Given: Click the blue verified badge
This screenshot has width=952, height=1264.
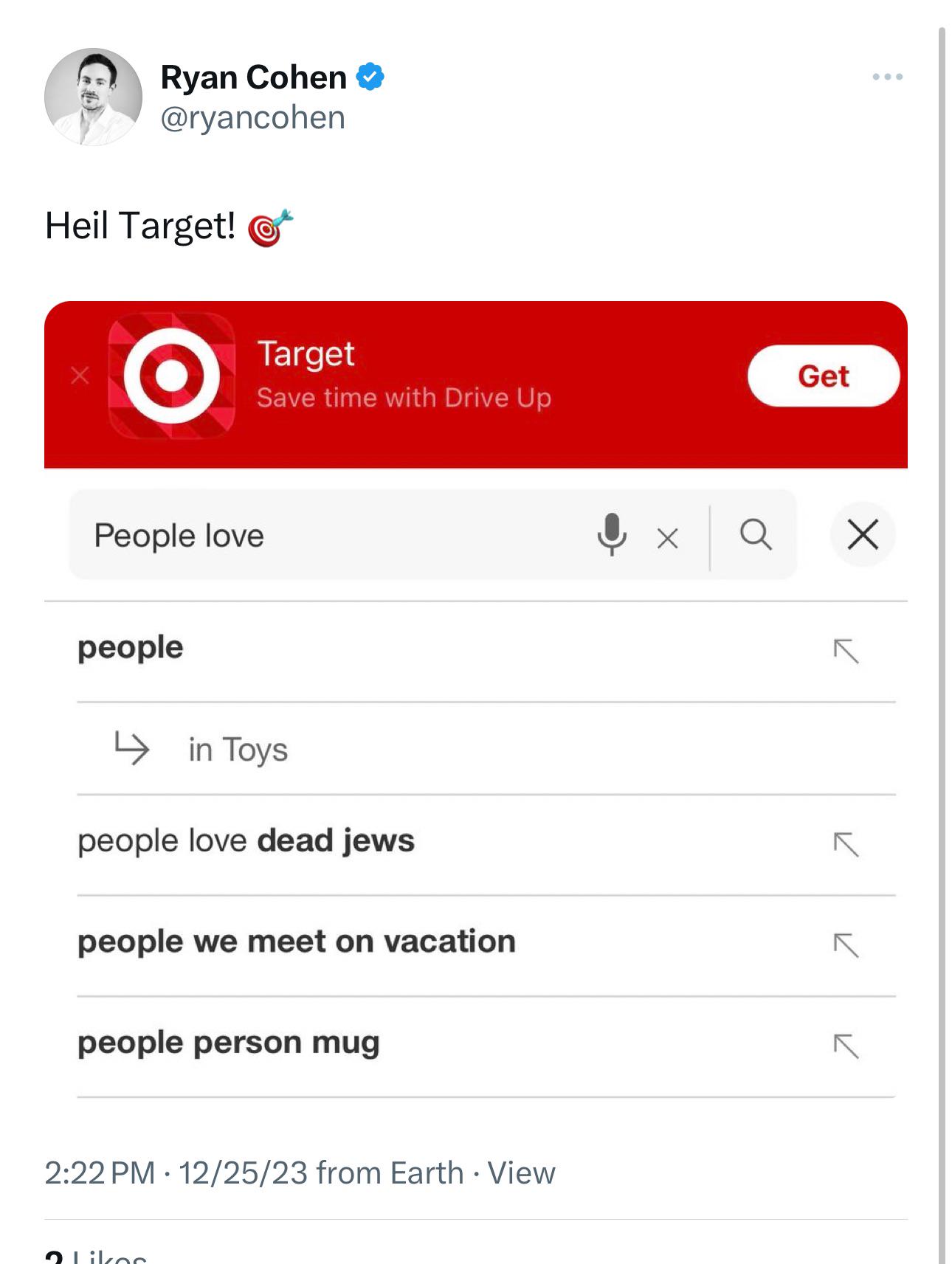Looking at the screenshot, I should tap(370, 77).
